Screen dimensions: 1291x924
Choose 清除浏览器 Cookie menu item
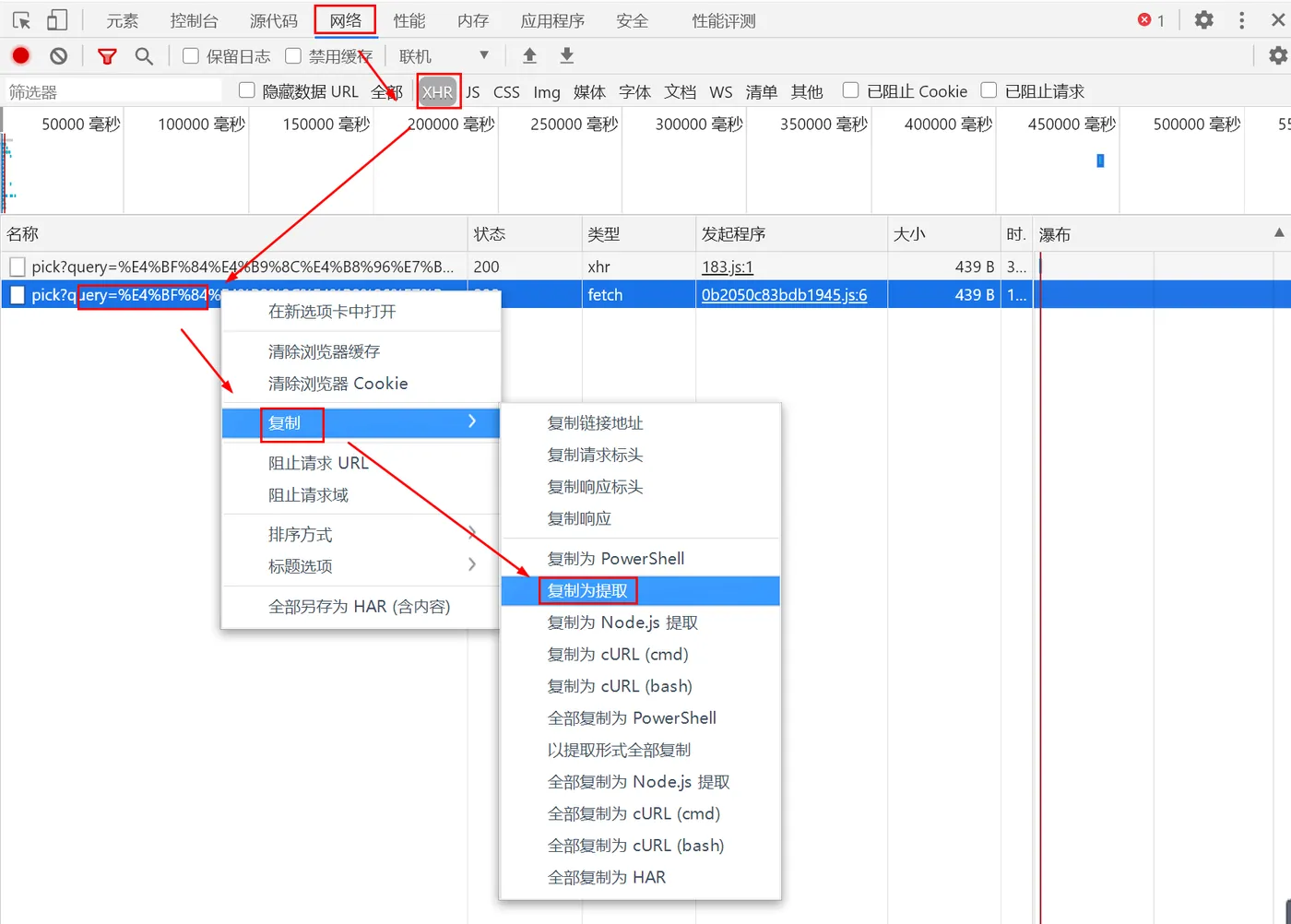(361, 384)
